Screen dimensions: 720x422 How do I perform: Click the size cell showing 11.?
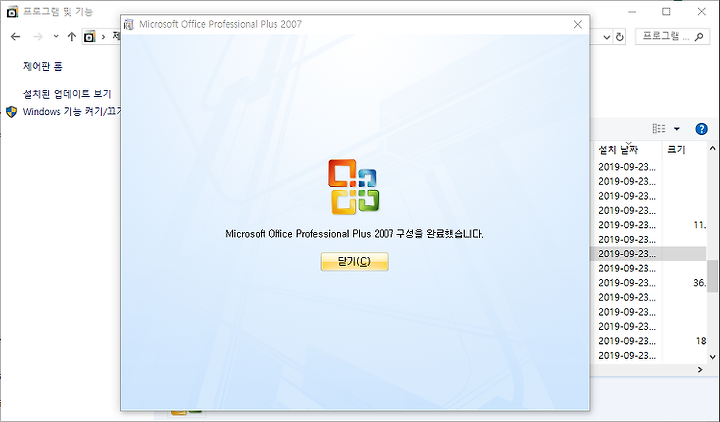click(x=700, y=225)
